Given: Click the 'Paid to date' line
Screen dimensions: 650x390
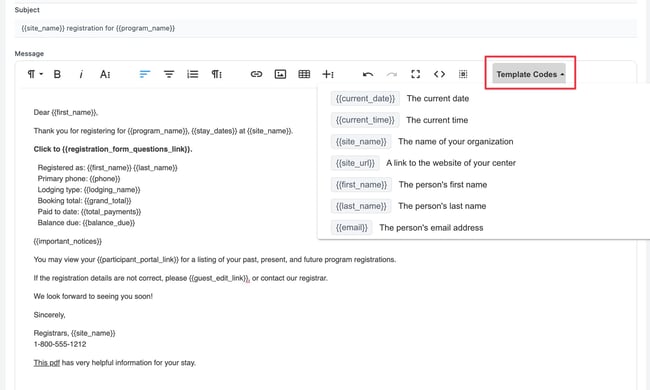Looking at the screenshot, I should click(89, 212).
